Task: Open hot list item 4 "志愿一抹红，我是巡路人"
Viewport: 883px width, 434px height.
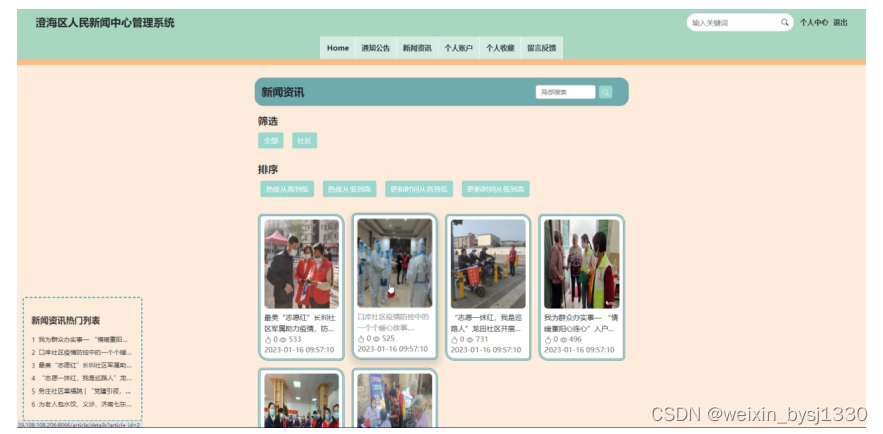Action: tap(81, 378)
